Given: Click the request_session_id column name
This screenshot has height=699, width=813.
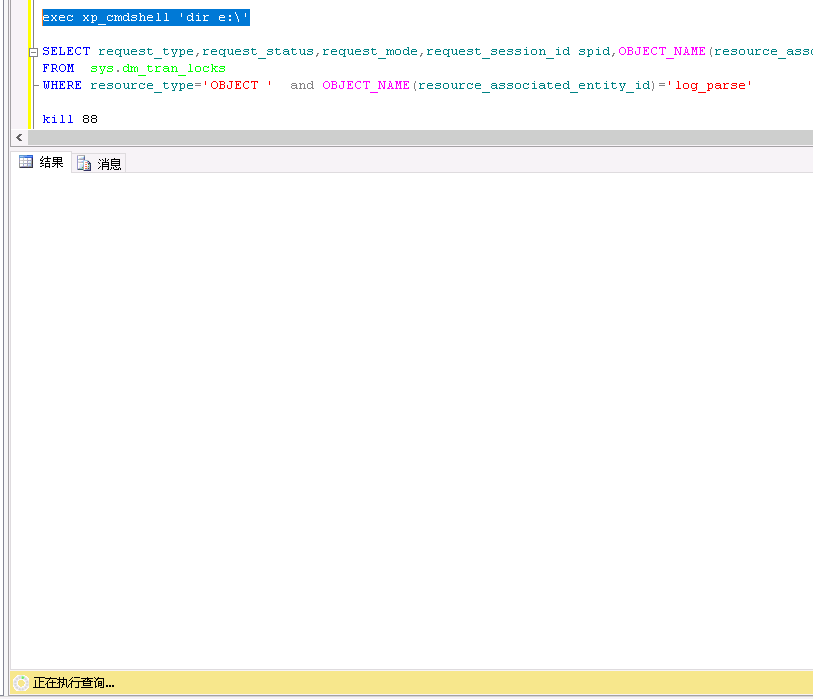Looking at the screenshot, I should coord(498,52).
